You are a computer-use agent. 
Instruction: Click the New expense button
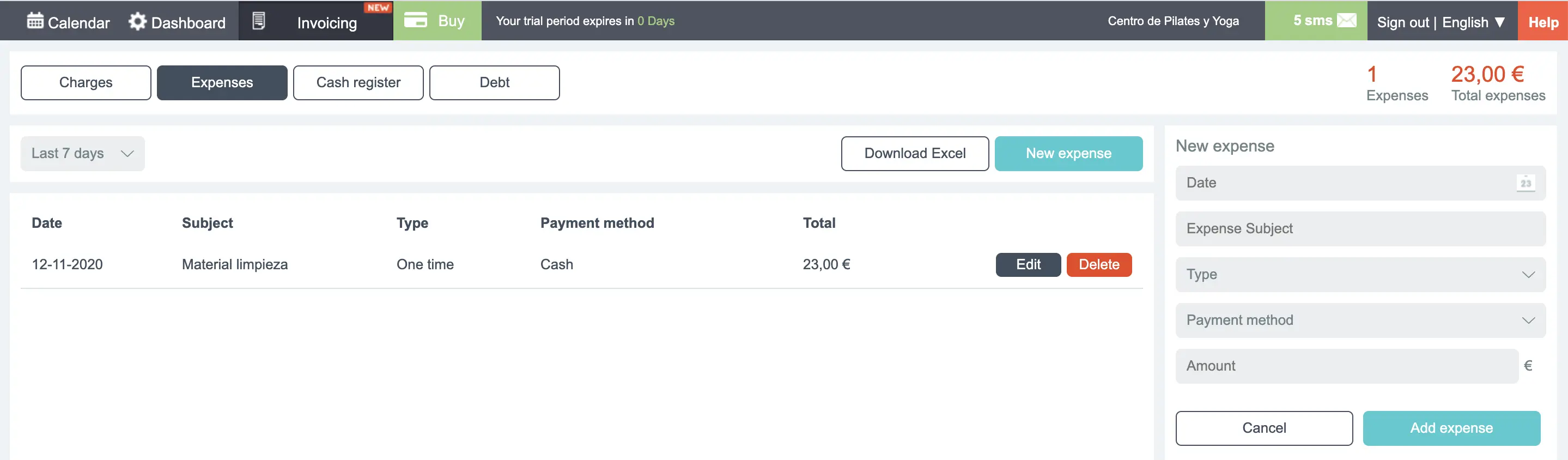[1068, 154]
